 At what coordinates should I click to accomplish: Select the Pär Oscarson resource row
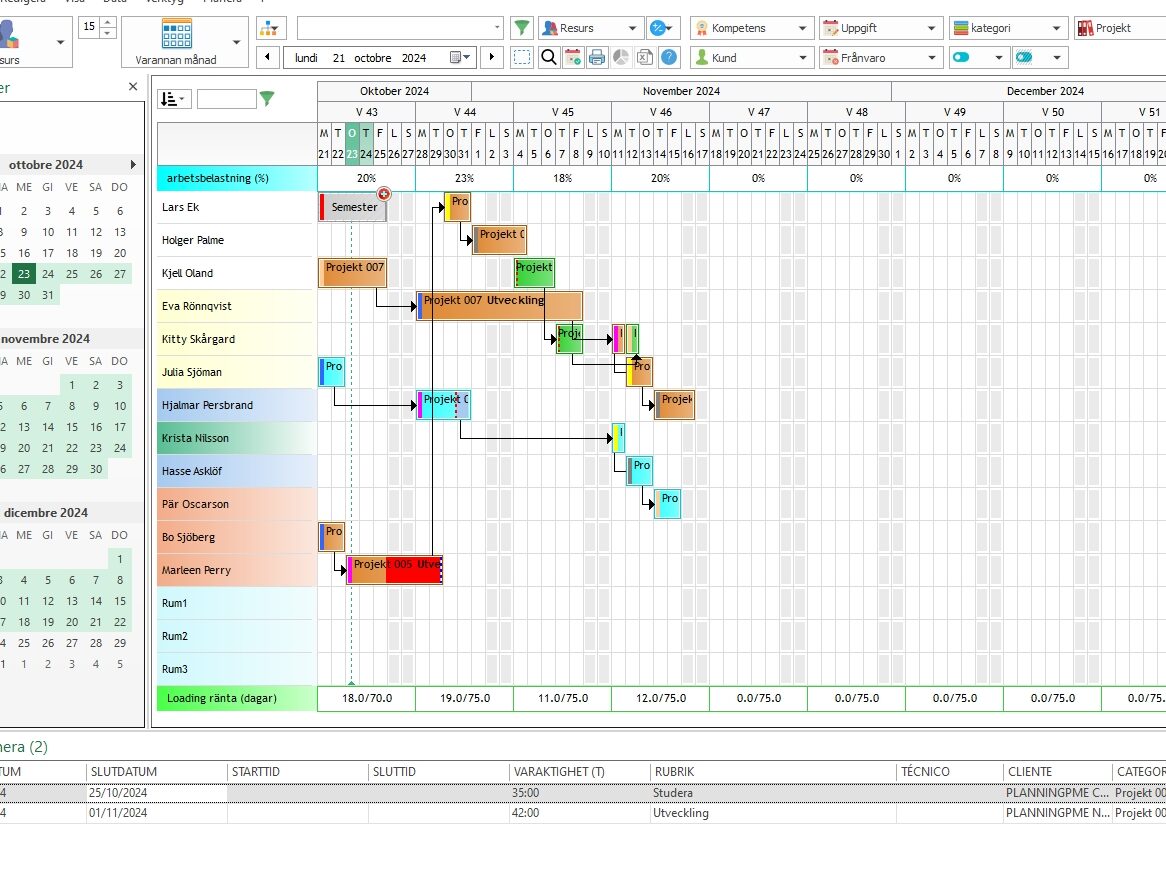click(235, 504)
